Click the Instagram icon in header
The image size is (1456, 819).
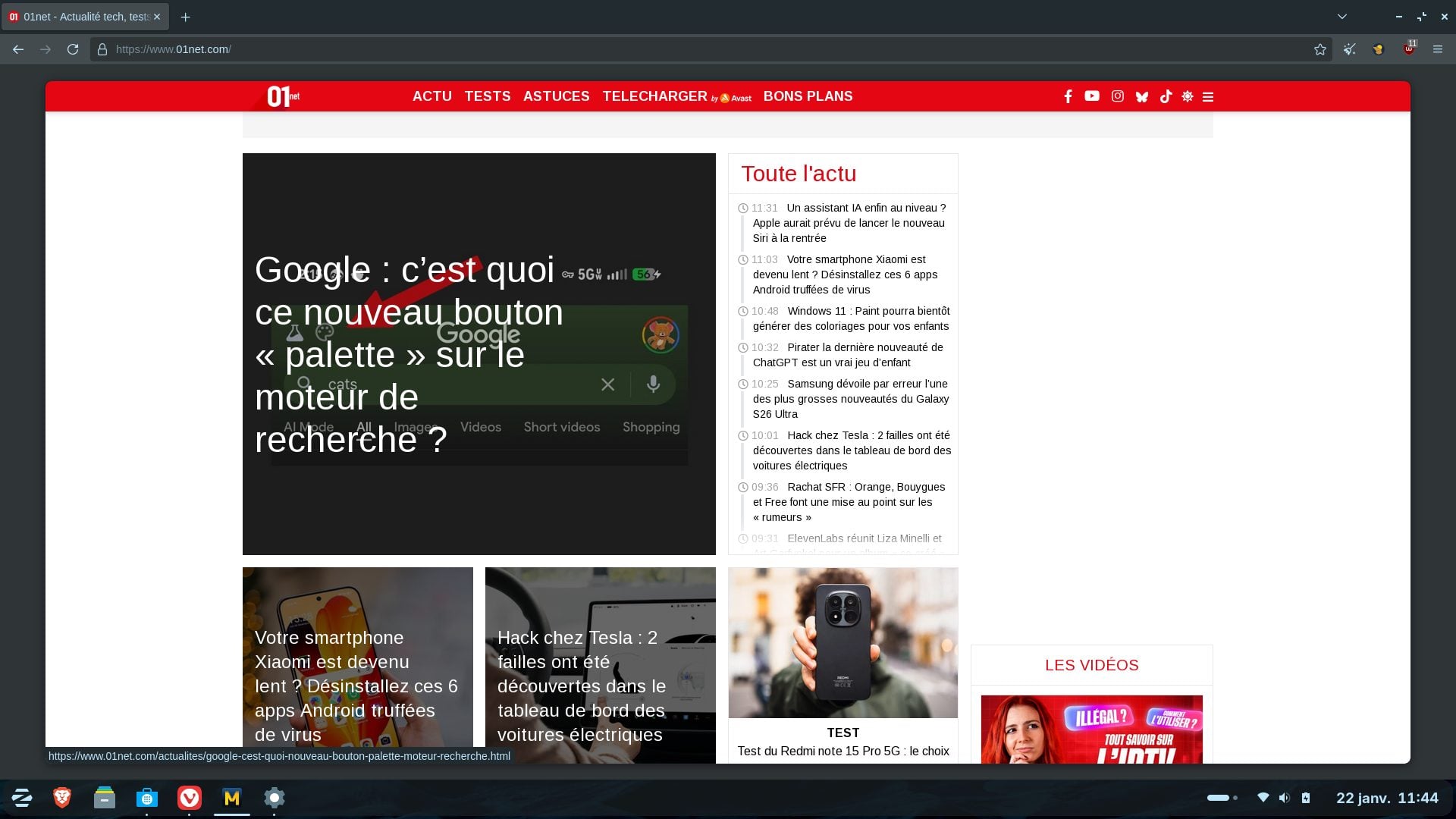1117,96
